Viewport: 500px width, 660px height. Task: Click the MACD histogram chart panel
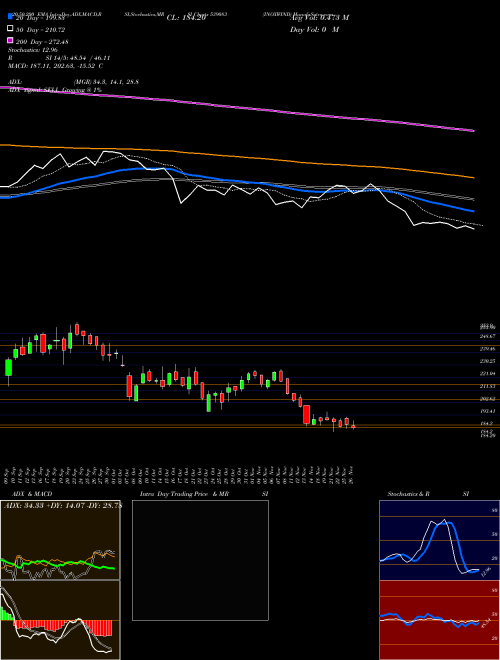pyautogui.click(x=60, y=620)
